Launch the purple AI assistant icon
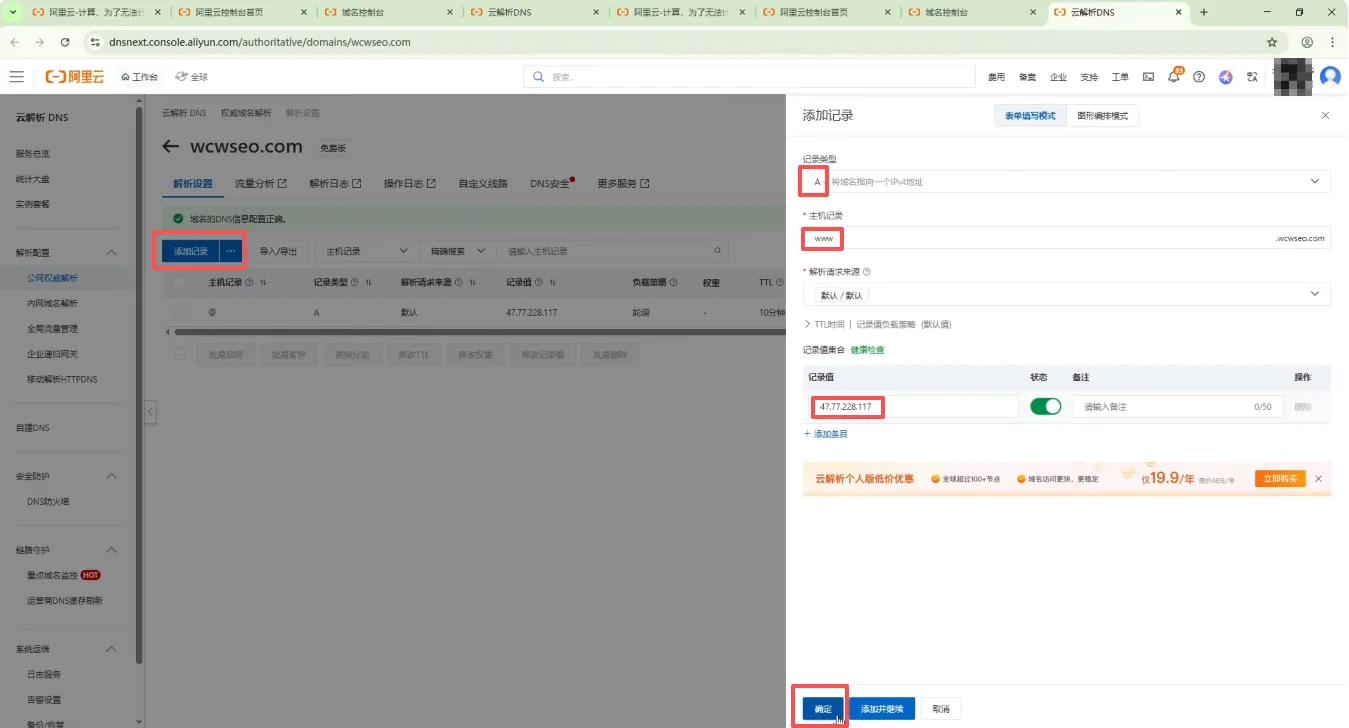 coord(1225,77)
